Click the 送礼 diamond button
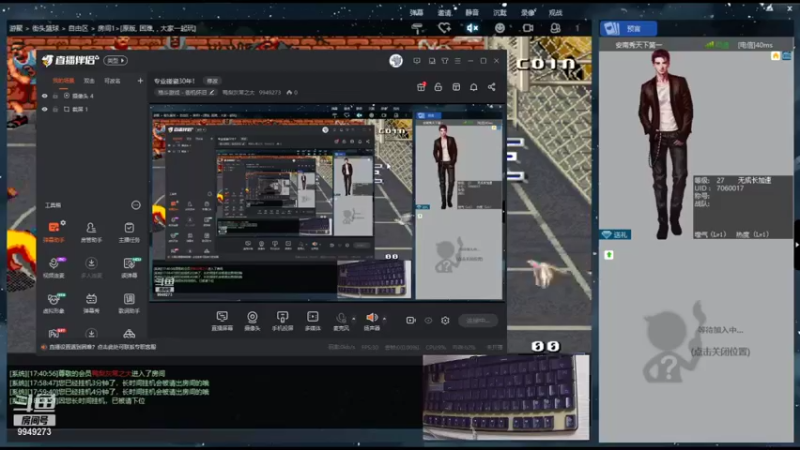This screenshot has height=450, width=800. [x=615, y=235]
